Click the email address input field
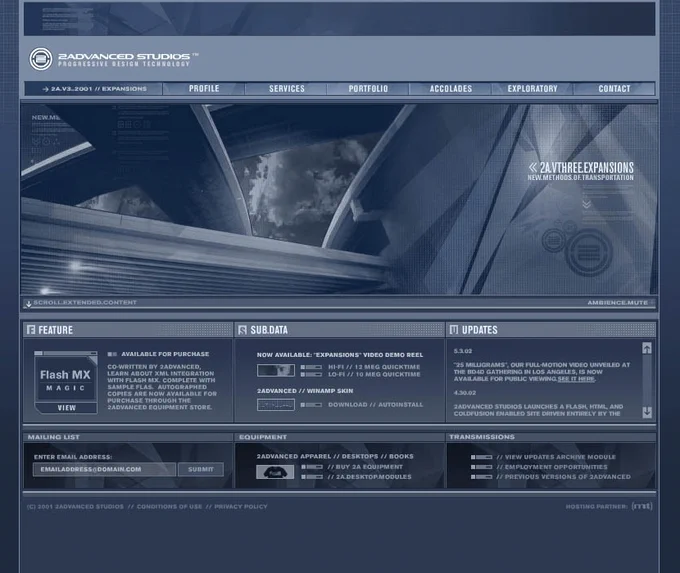Image resolution: width=680 pixels, height=573 pixels. coord(104,469)
